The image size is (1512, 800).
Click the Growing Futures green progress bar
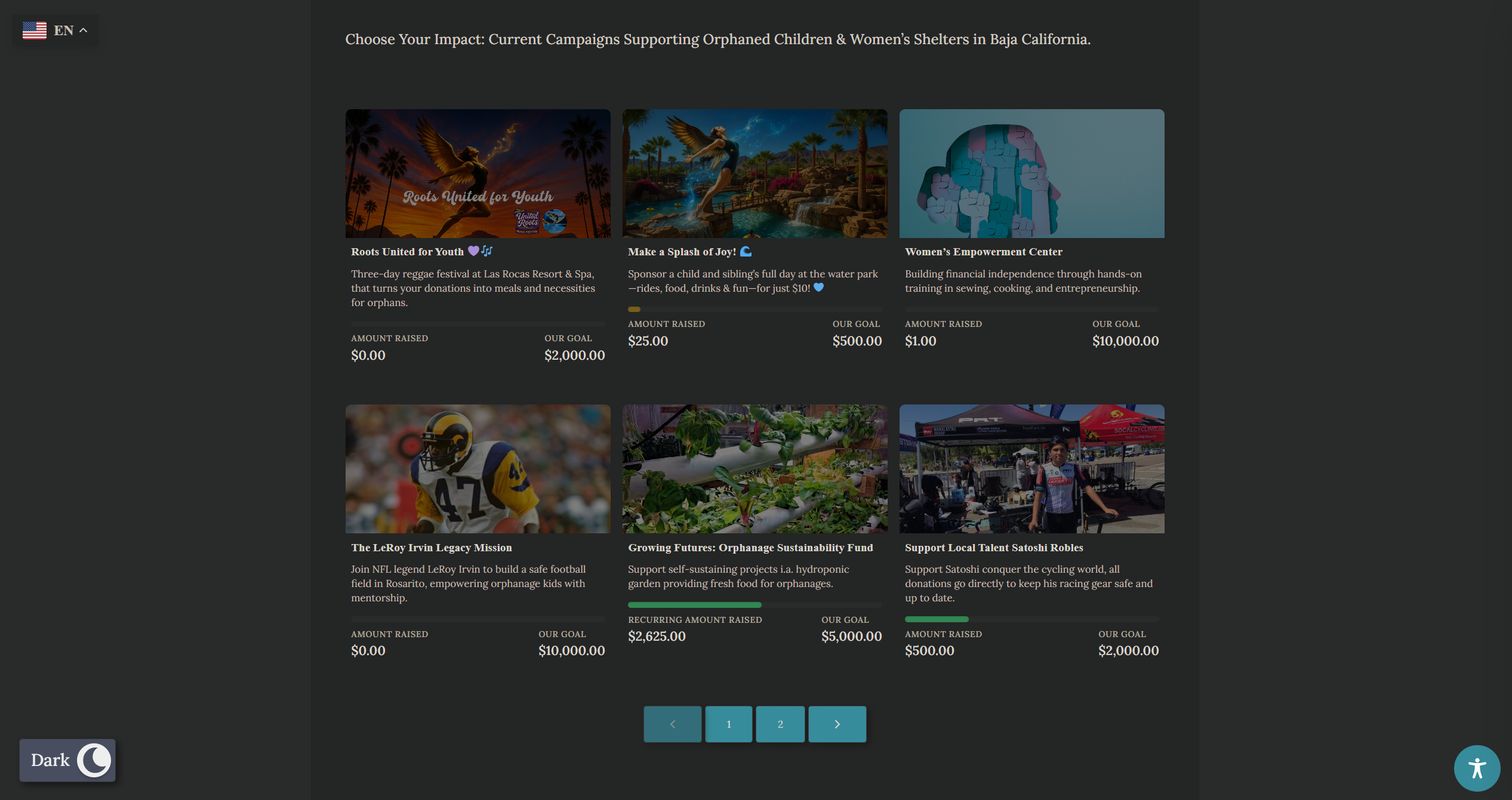694,605
